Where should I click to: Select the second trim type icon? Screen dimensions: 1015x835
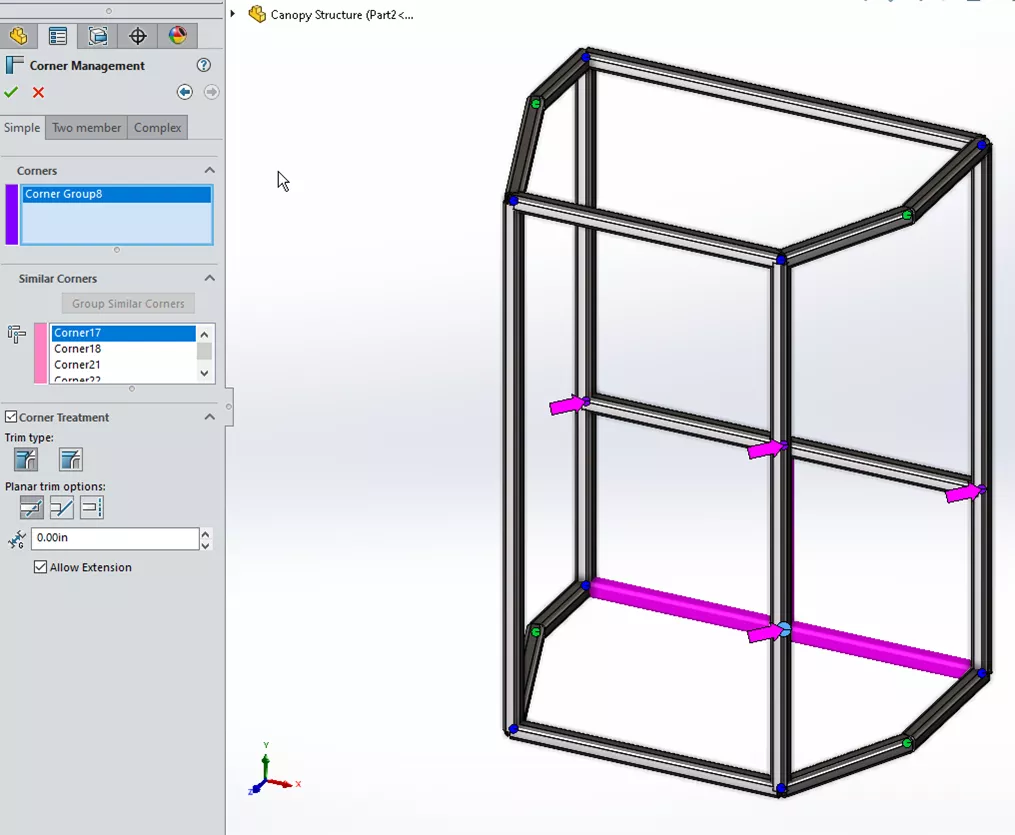[70, 460]
